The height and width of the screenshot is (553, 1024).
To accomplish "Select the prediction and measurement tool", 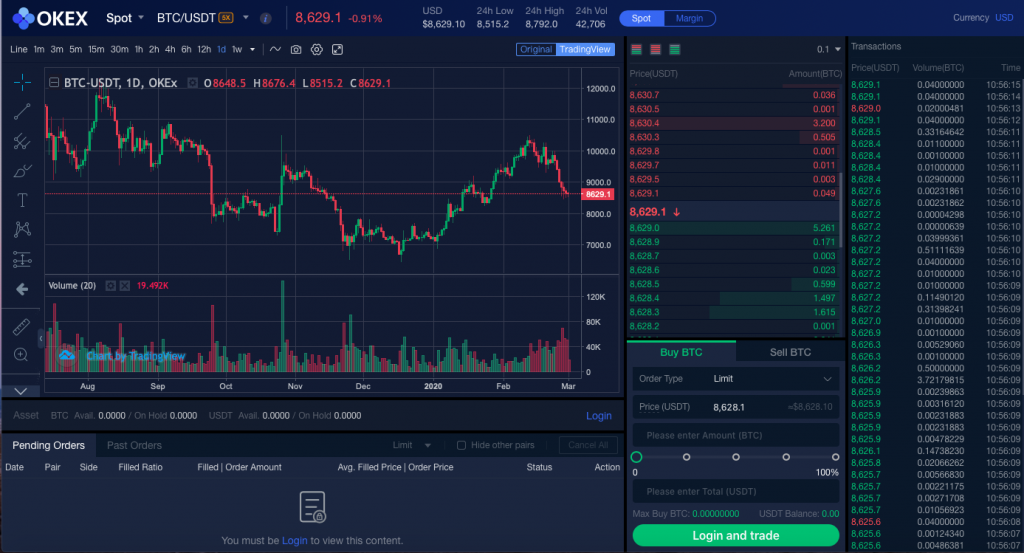I will click(x=22, y=259).
